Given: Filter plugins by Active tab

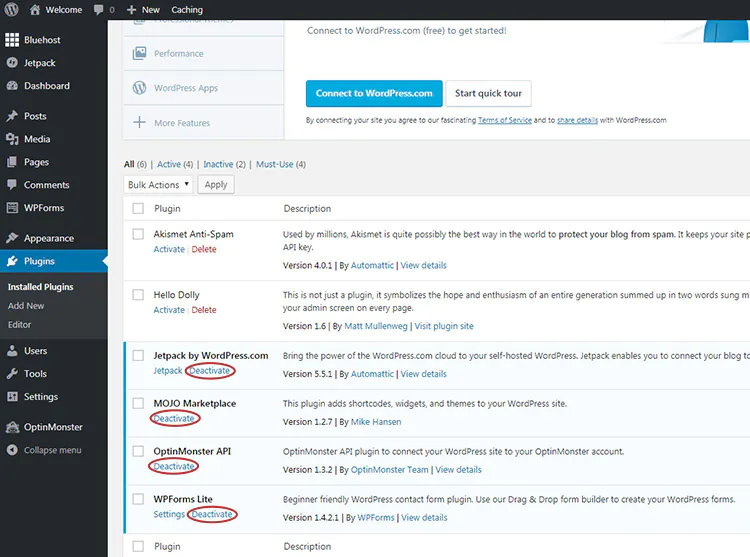Looking at the screenshot, I should [169, 164].
